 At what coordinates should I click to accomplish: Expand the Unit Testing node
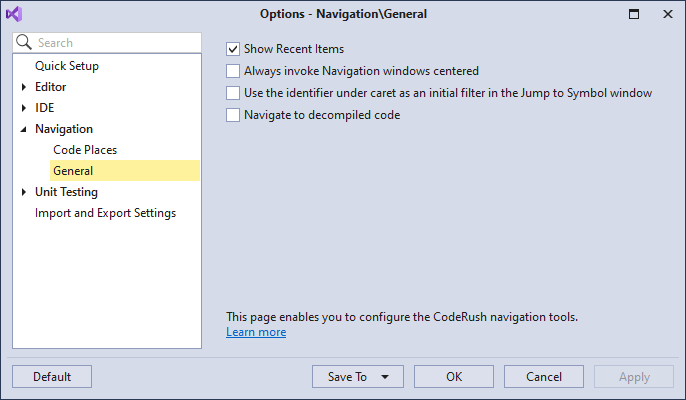[x=24, y=192]
